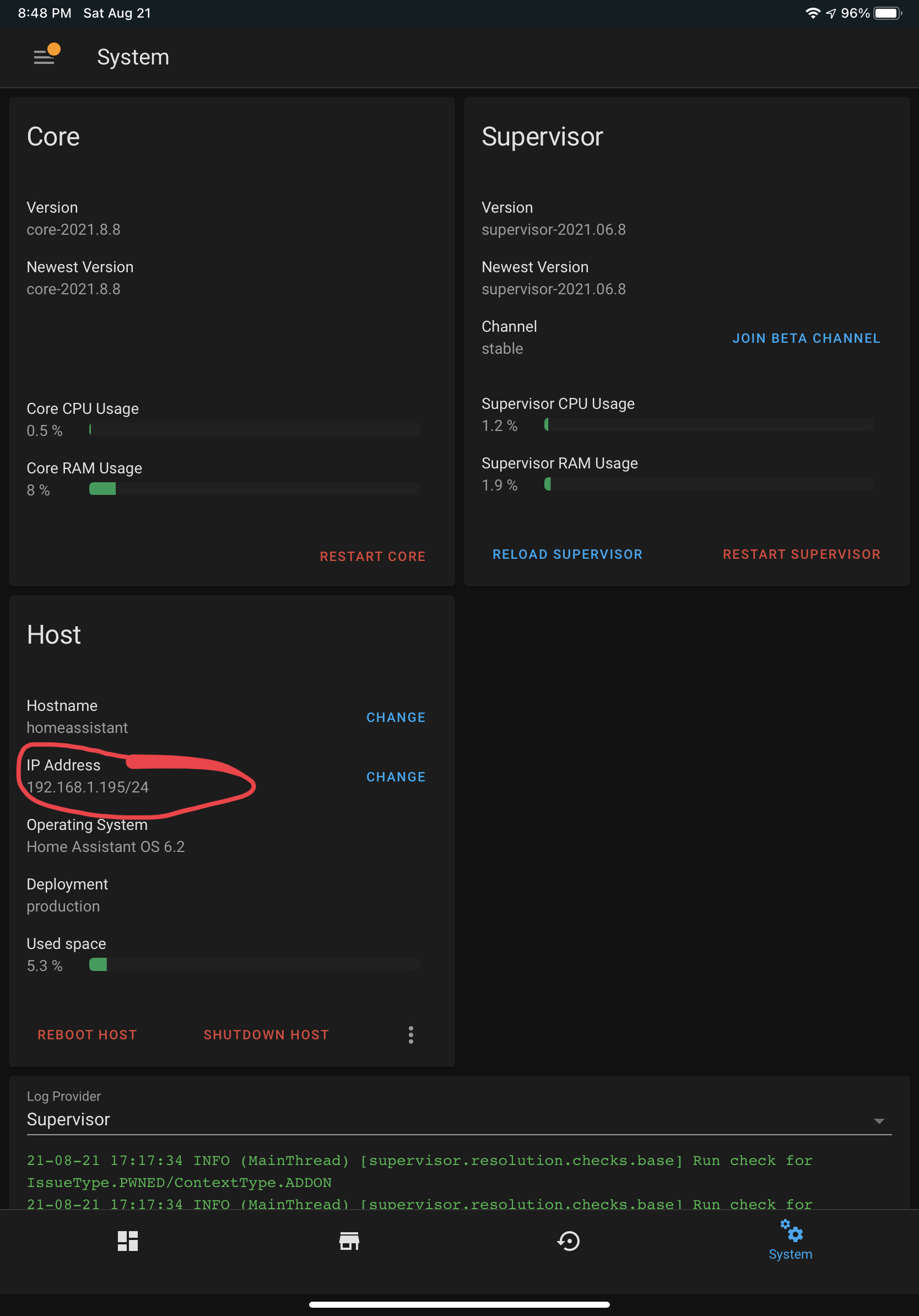Open the sidebar navigation menu
This screenshot has width=919, height=1316.
[x=44, y=57]
